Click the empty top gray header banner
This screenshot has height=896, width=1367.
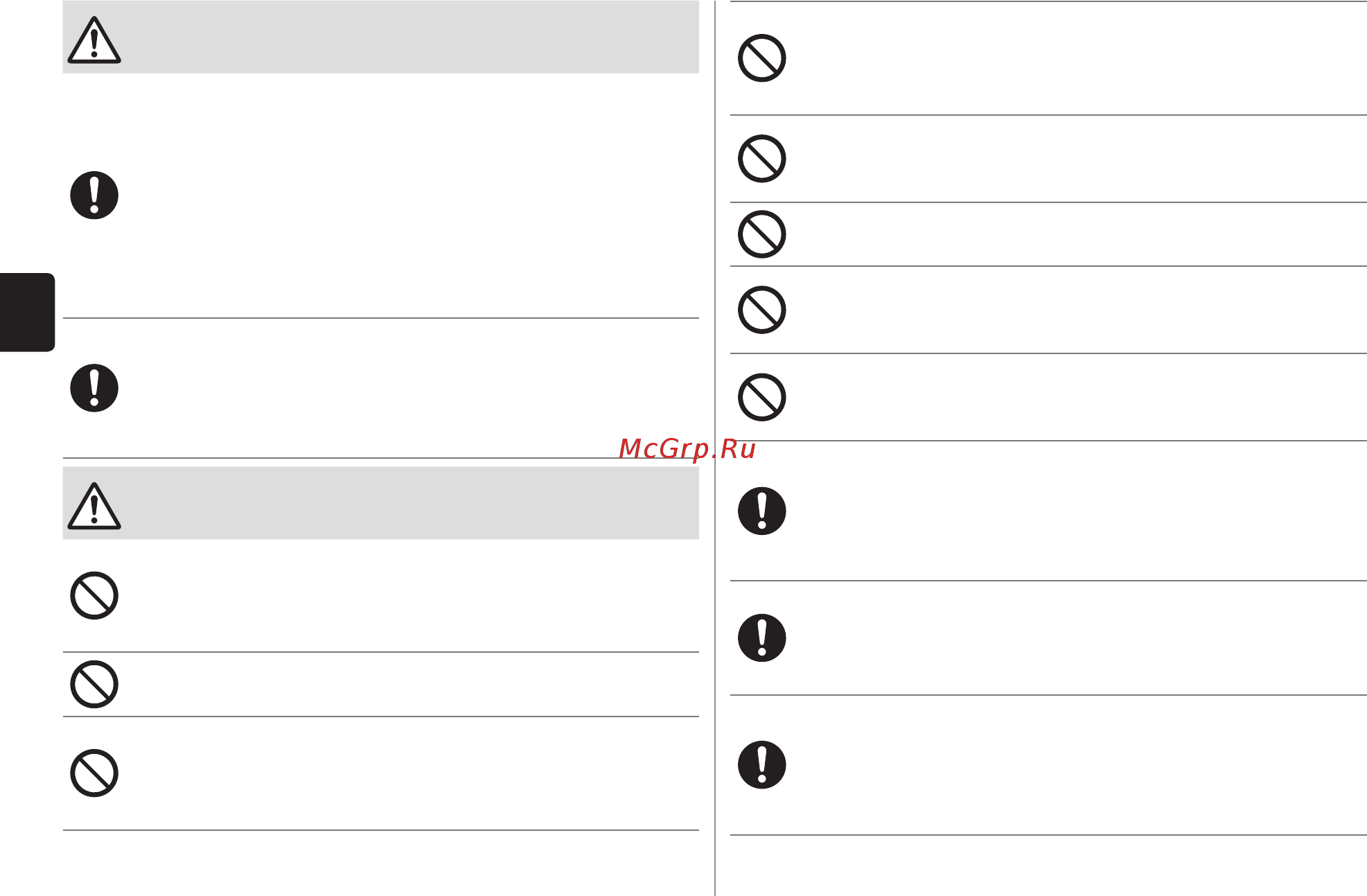[381, 37]
